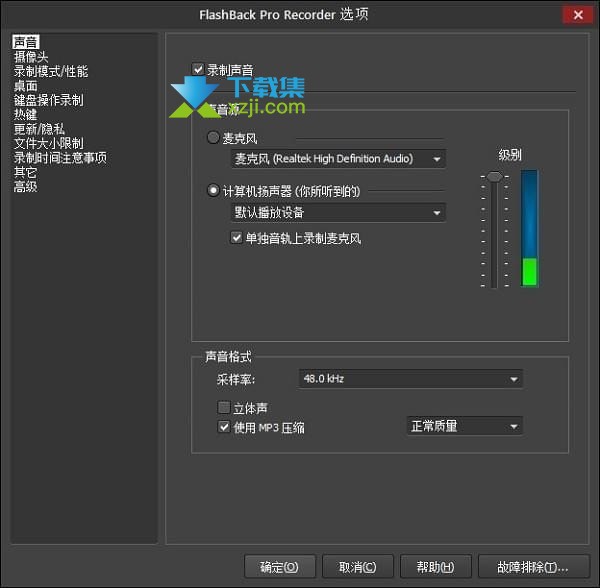Expand the 采样率 48.0 kHz dropdown

click(411, 379)
